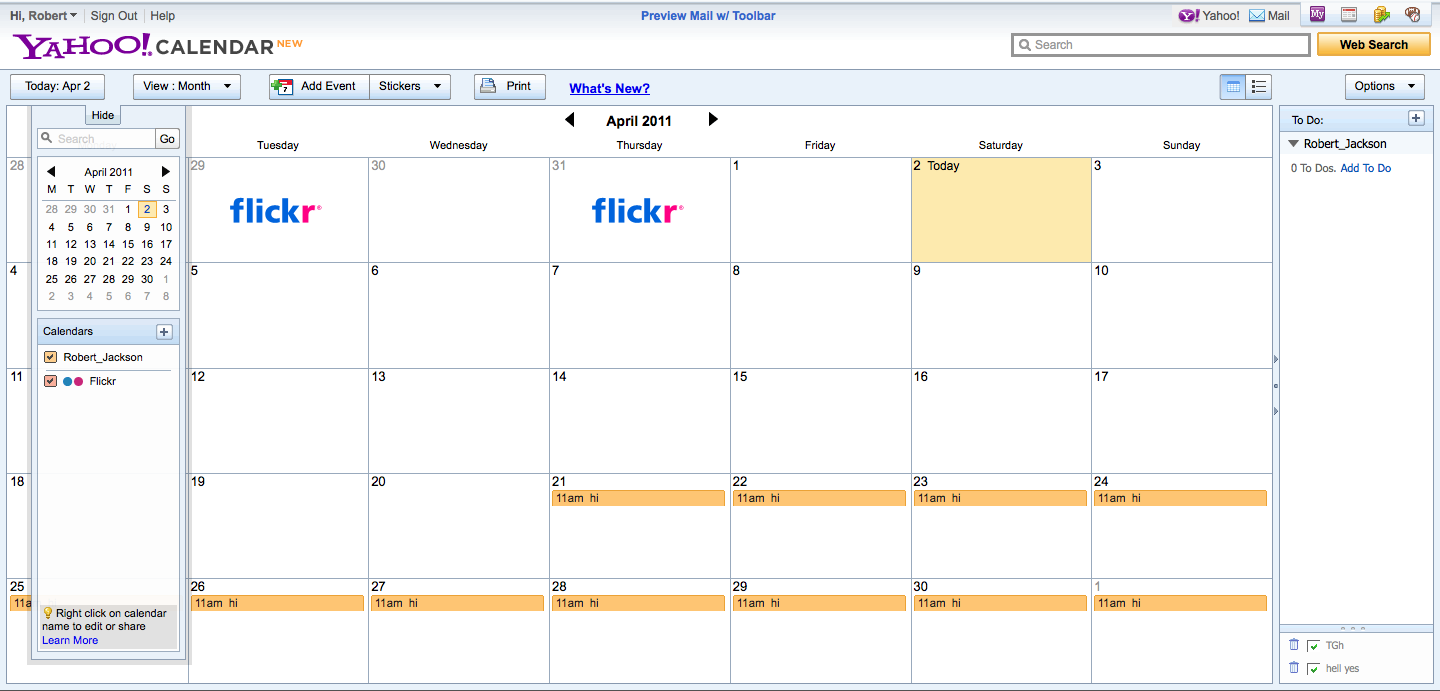Delete the TGh to-do with trash icon
The width and height of the screenshot is (1440, 691).
click(1294, 645)
